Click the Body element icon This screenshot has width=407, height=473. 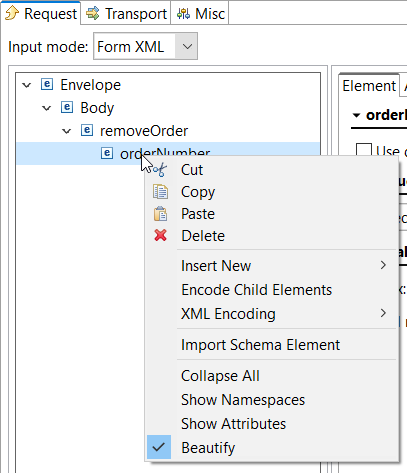67,107
